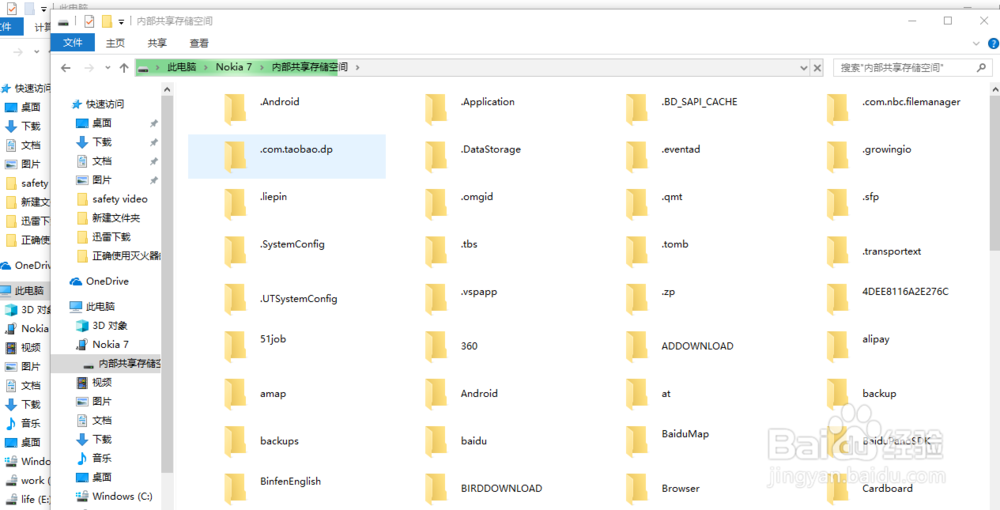
Task: Select the .com.taobao.dp folder icon
Action: pyautogui.click(x=235, y=157)
